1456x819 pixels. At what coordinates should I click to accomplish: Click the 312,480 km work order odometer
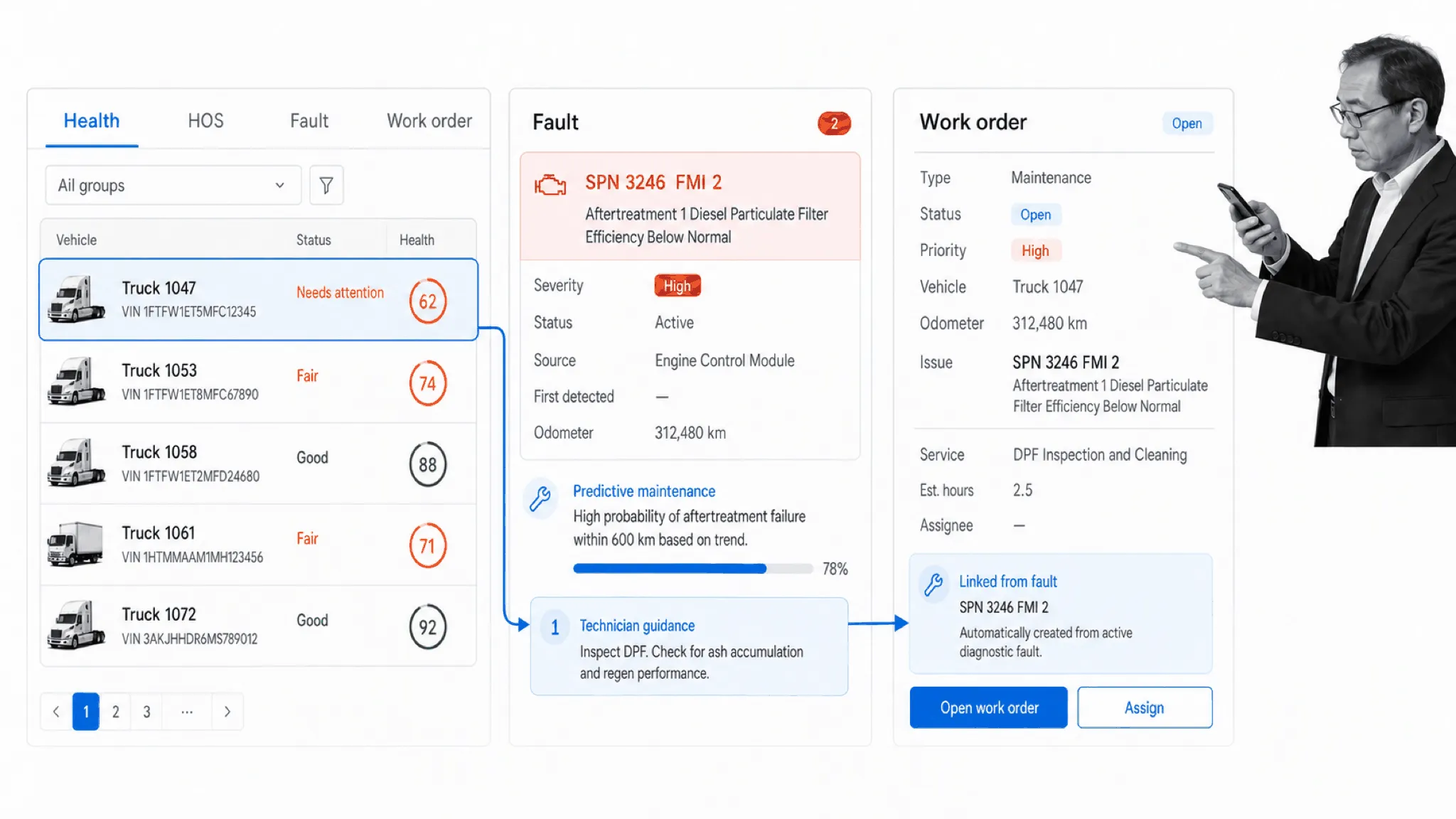[1050, 323]
